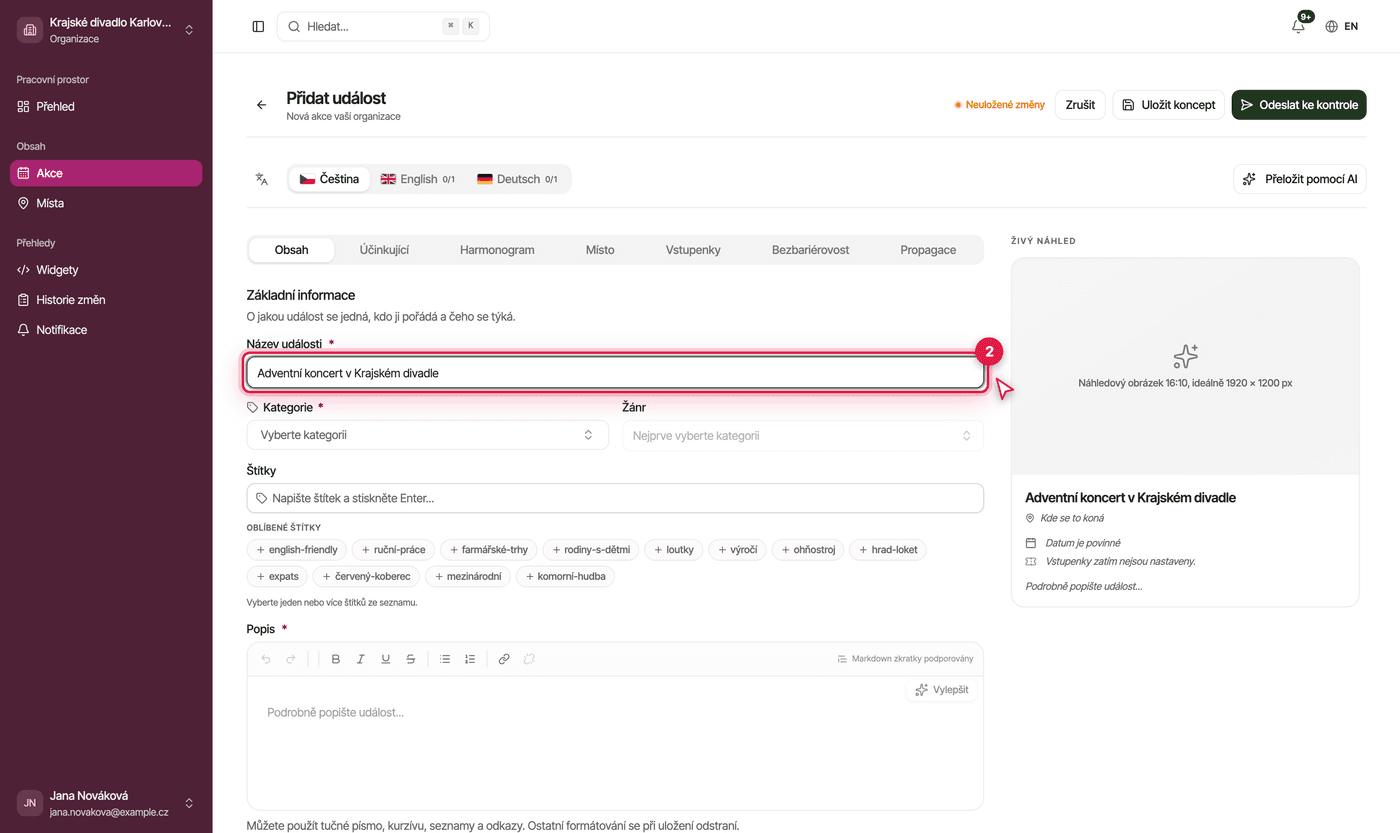Add the english-friendly tag chip

click(x=297, y=550)
